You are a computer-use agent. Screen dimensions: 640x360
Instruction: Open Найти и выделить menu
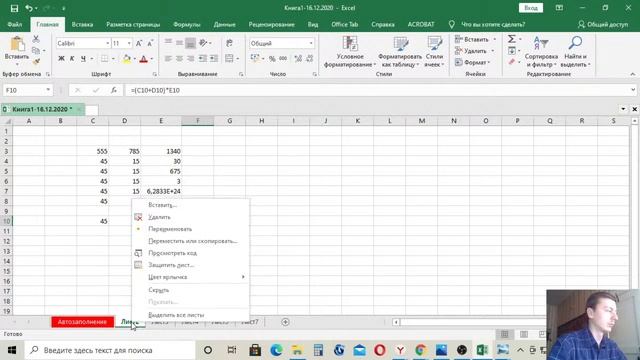(x=575, y=52)
